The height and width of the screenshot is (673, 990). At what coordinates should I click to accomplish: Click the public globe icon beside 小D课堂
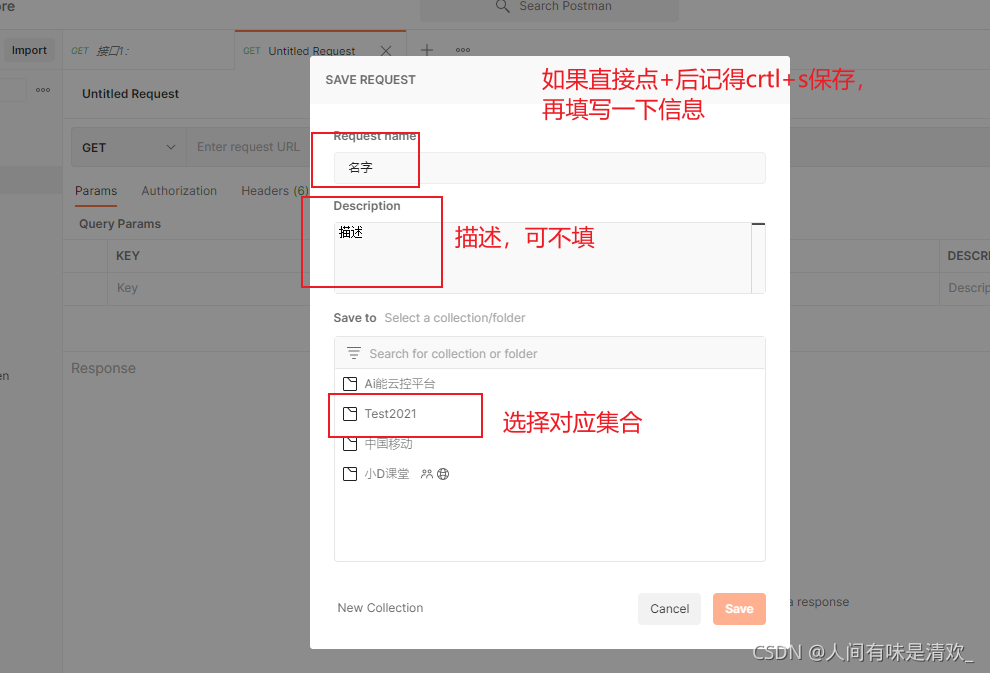[x=443, y=473]
